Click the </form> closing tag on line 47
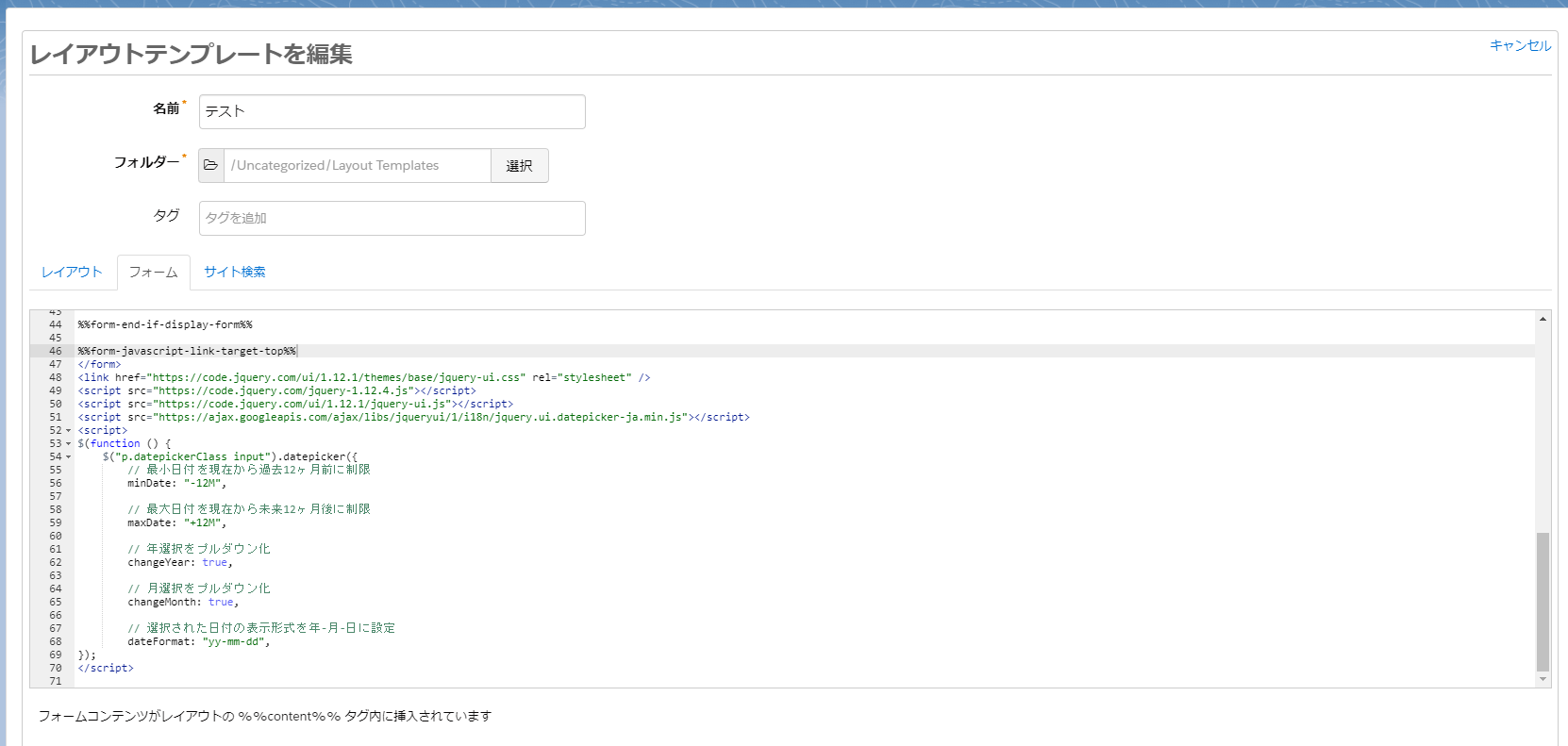Screen dimensions: 1568x746 (99, 364)
